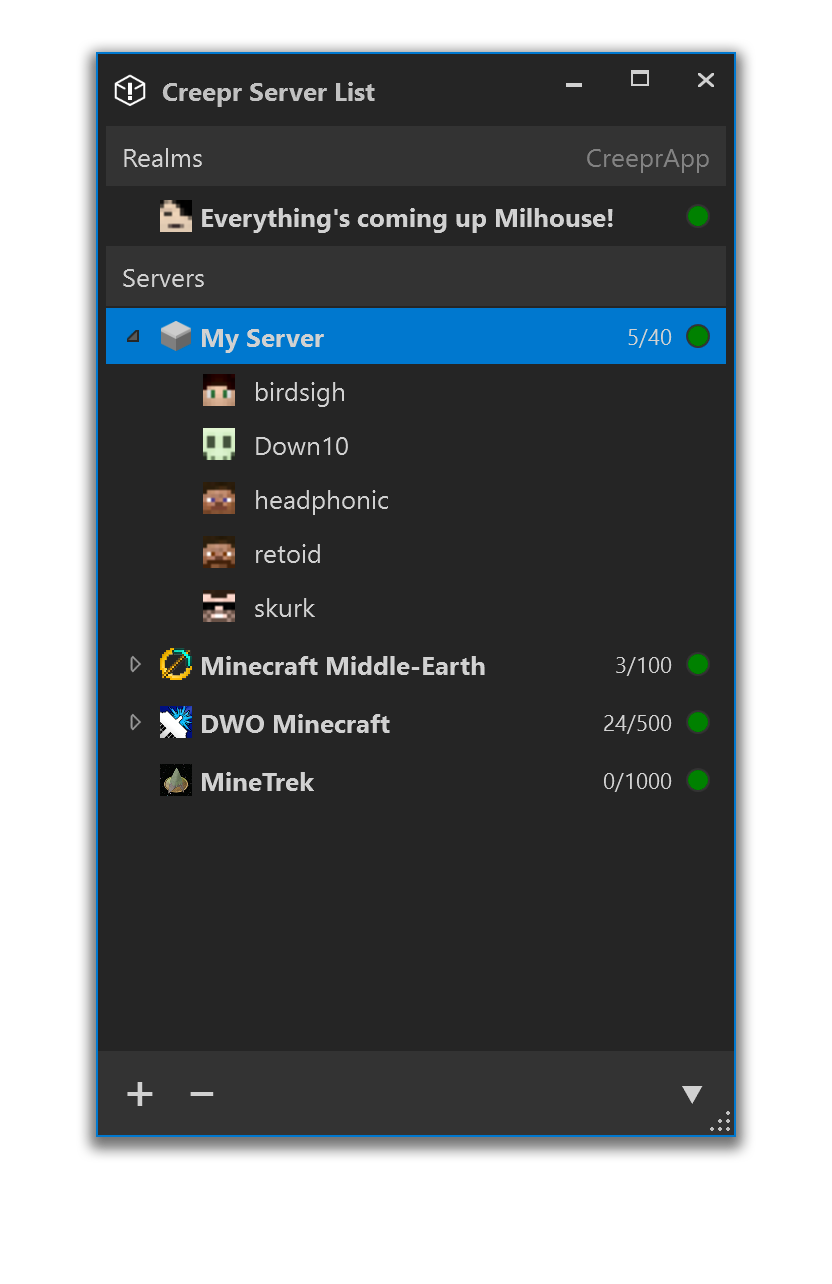Collapse the My Server player list
This screenshot has width=832, height=1284.
coord(133,337)
